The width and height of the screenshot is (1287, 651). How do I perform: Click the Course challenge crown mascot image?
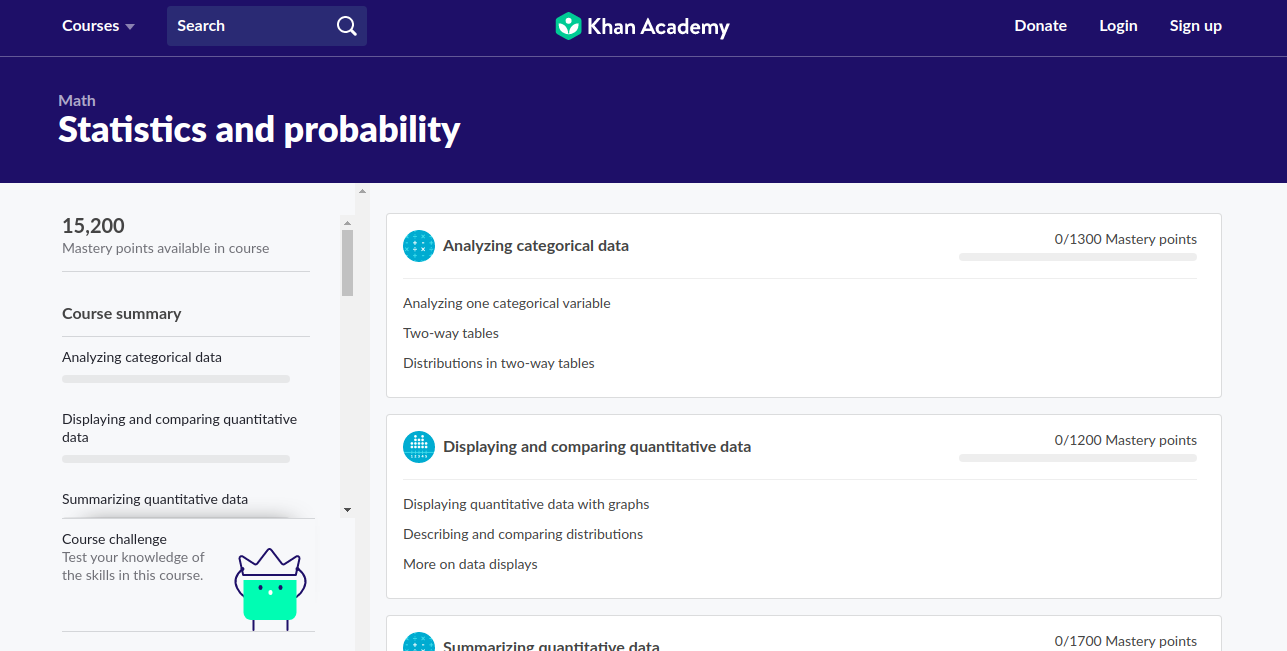coord(270,588)
